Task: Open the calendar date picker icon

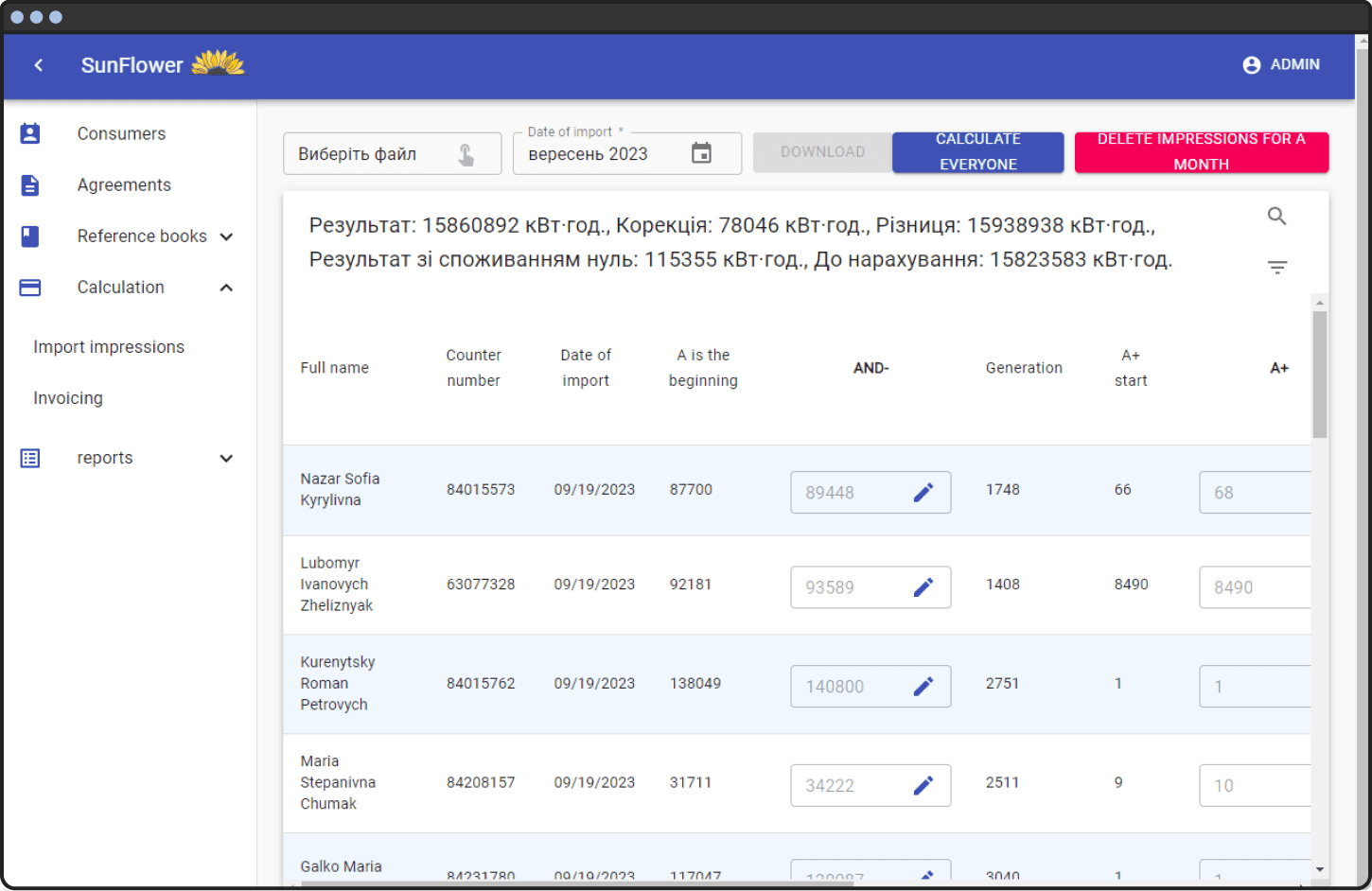Action: (701, 153)
